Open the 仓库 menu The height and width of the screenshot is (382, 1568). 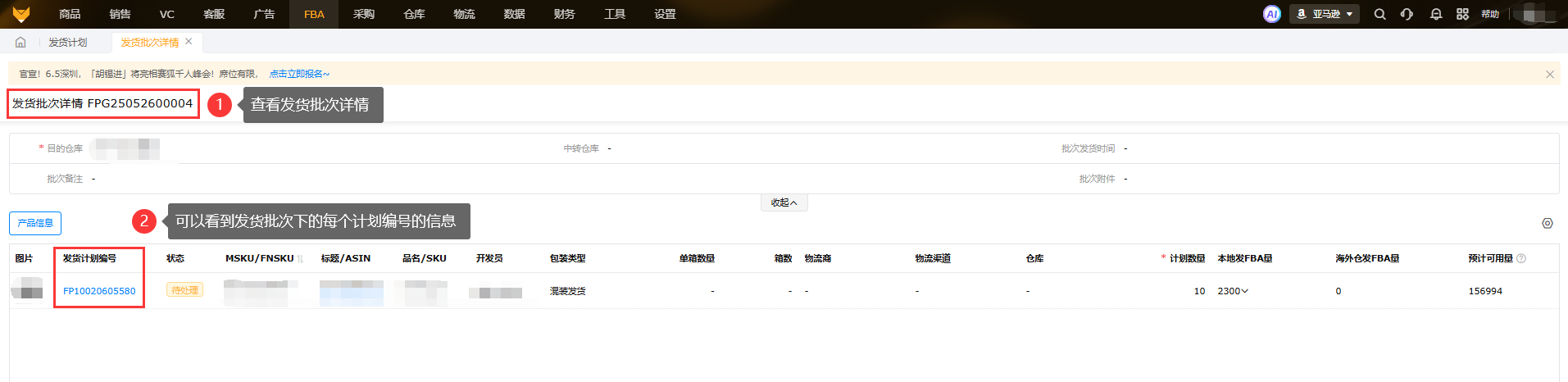(414, 14)
